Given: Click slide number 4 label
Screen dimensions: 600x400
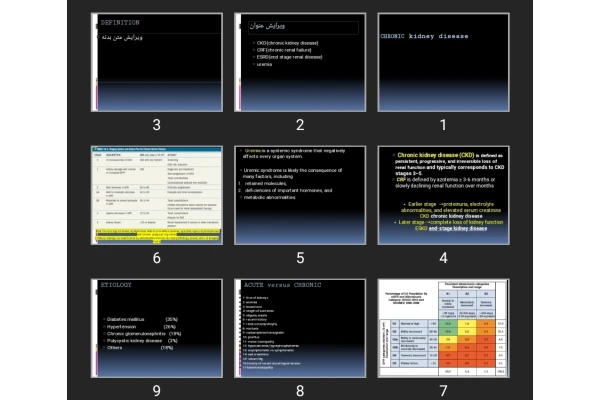Looking at the screenshot, I should point(443,258).
